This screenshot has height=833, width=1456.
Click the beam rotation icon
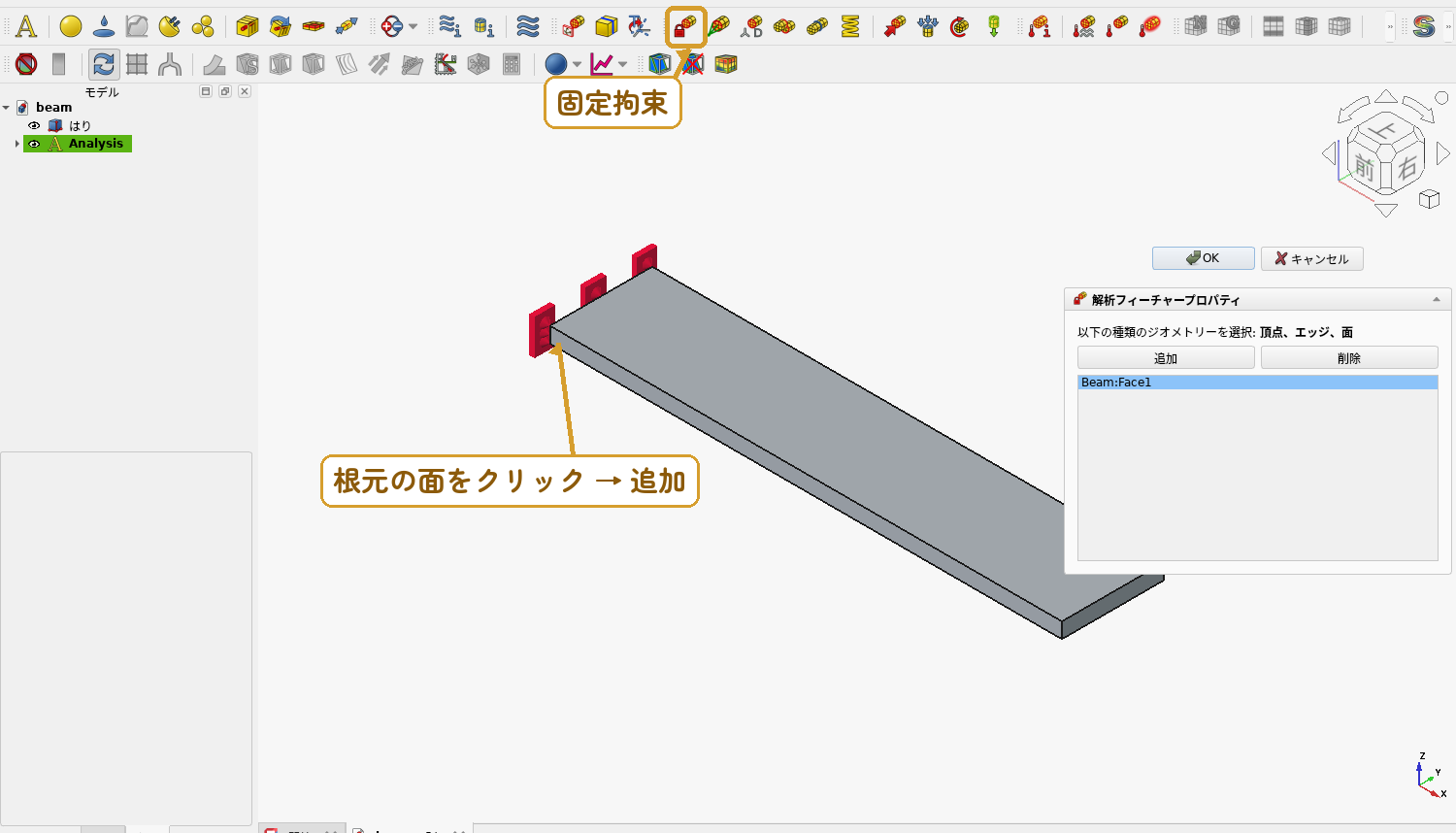[x=281, y=26]
